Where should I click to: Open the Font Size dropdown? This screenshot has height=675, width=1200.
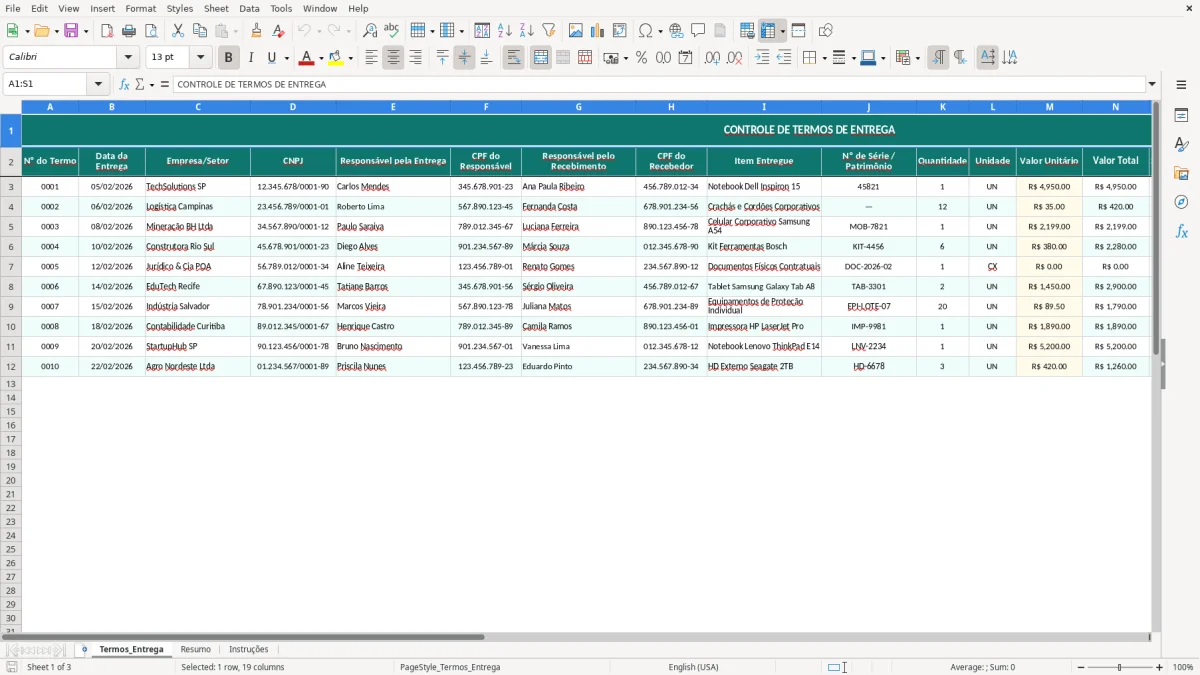[200, 58]
